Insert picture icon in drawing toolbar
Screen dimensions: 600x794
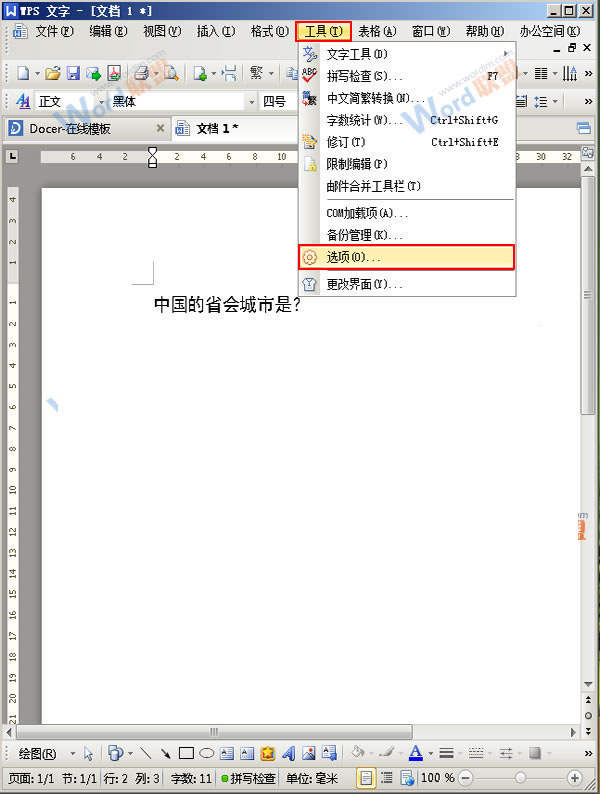[309, 753]
